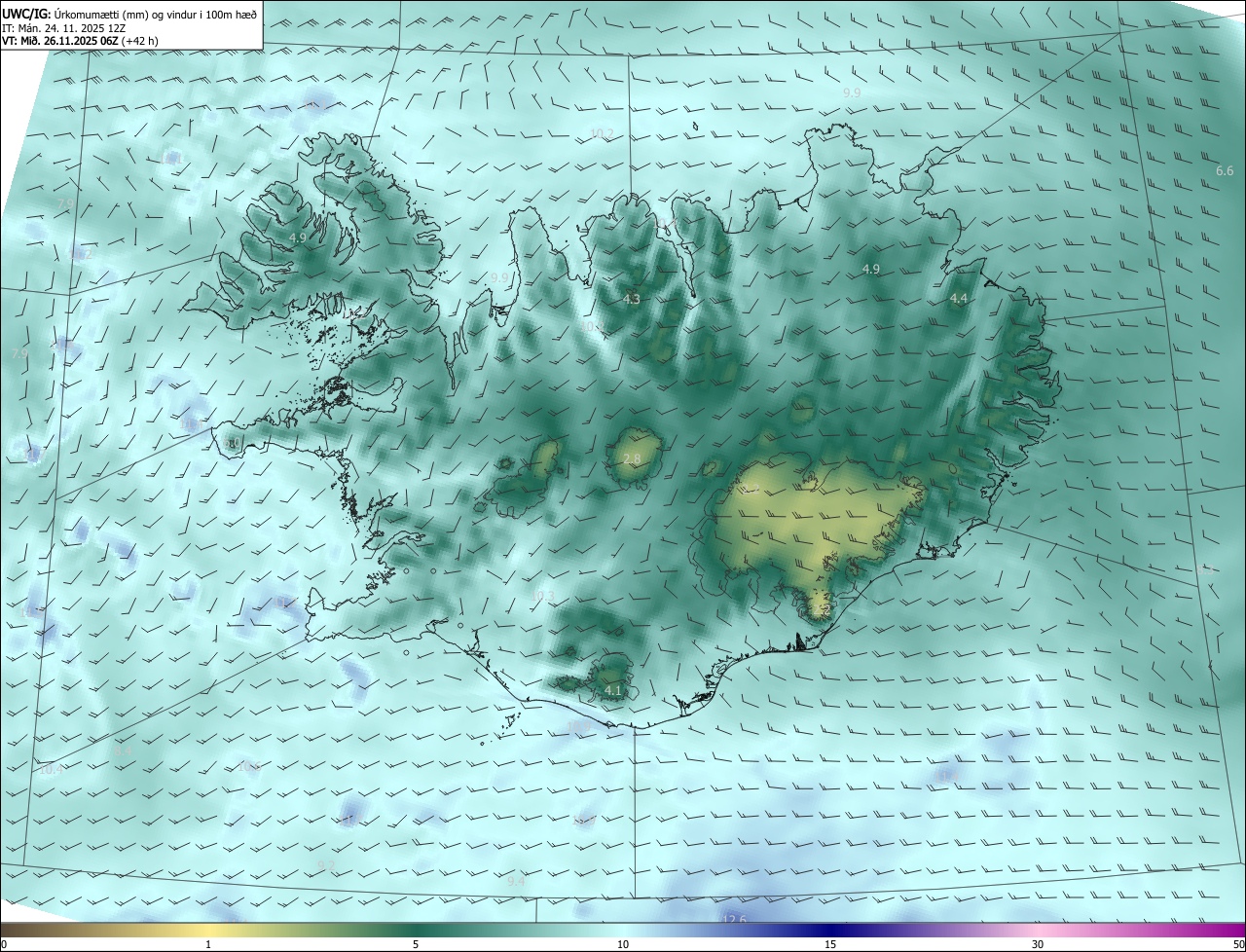Click the '15' tick label on the color scale

point(830,944)
